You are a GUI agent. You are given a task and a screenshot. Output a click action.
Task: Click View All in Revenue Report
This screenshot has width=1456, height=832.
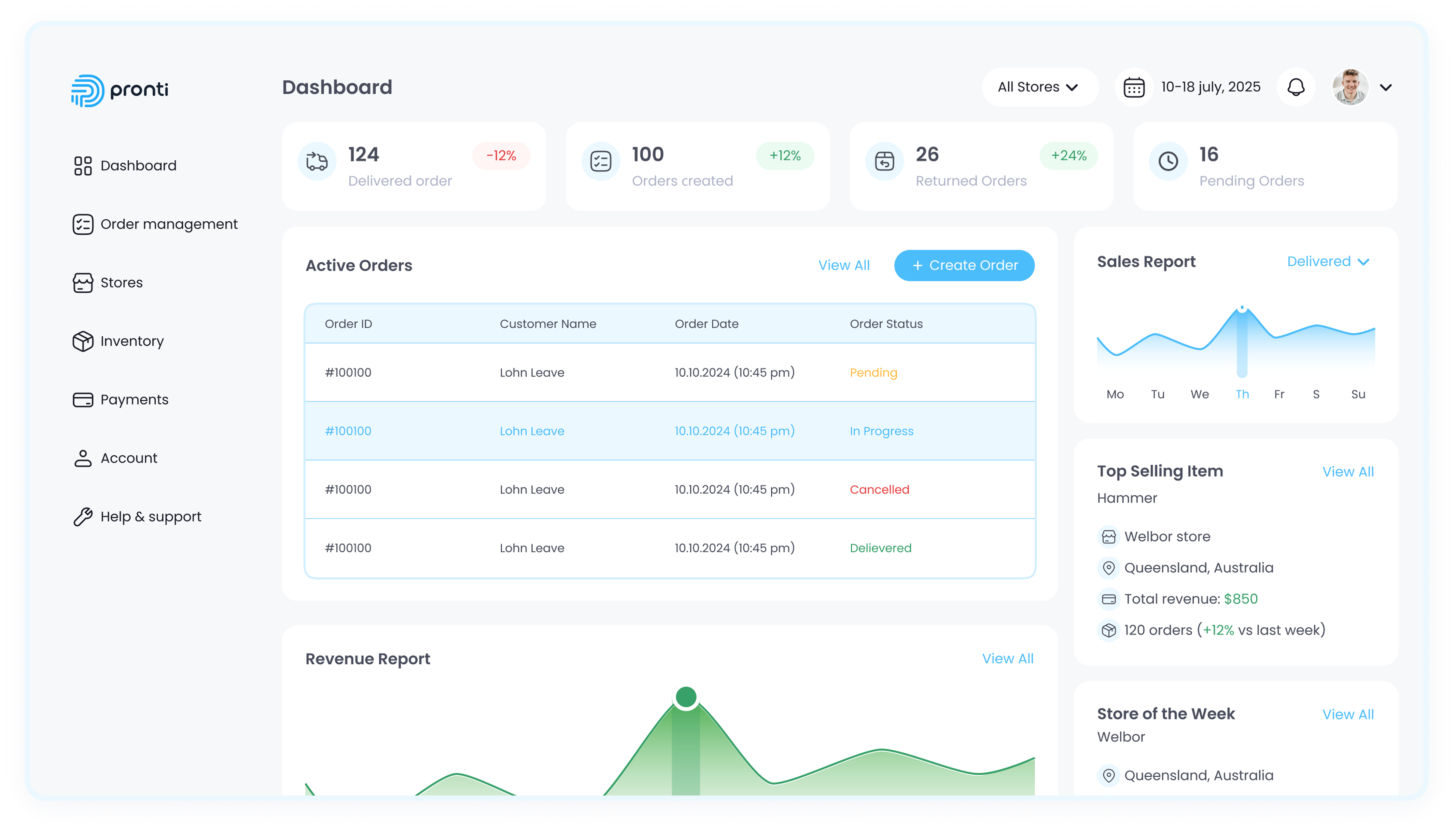(1007, 658)
